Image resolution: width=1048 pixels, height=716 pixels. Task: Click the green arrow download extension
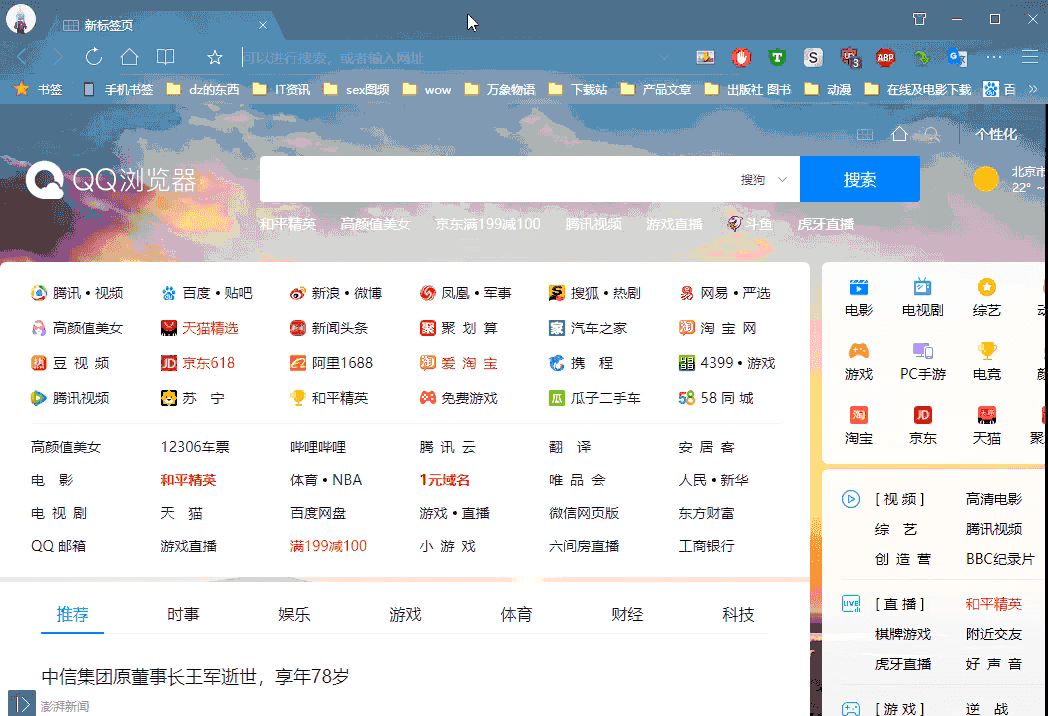point(922,57)
